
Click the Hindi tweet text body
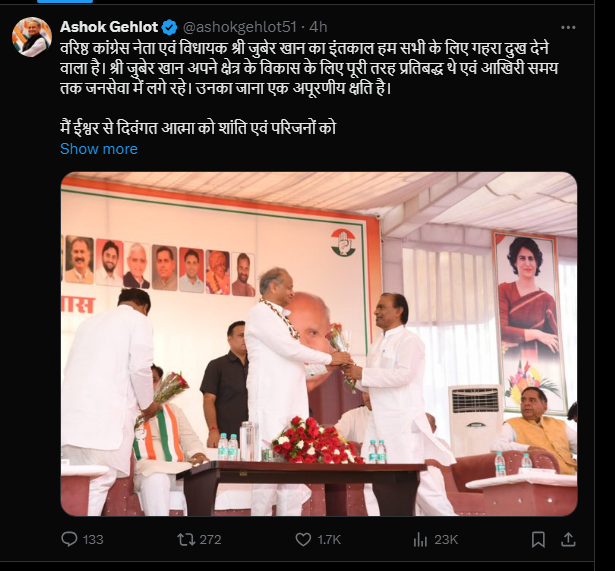(309, 88)
